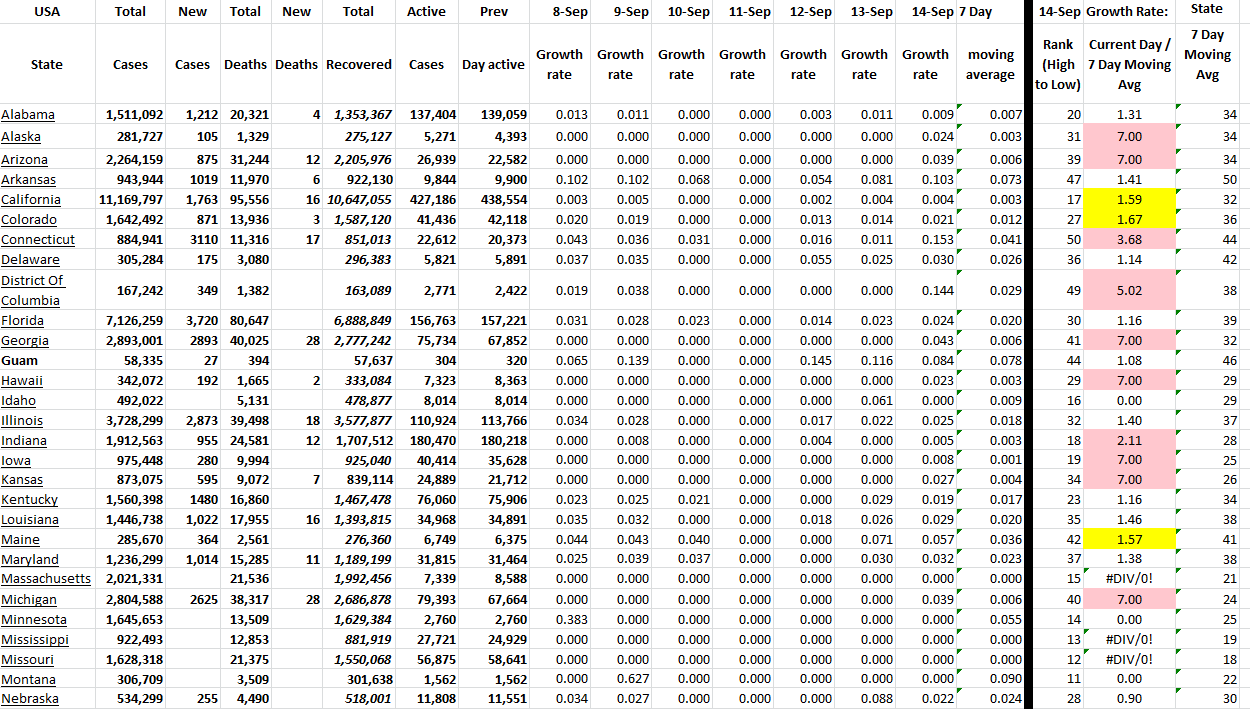Open the Alabama state link

point(28,115)
